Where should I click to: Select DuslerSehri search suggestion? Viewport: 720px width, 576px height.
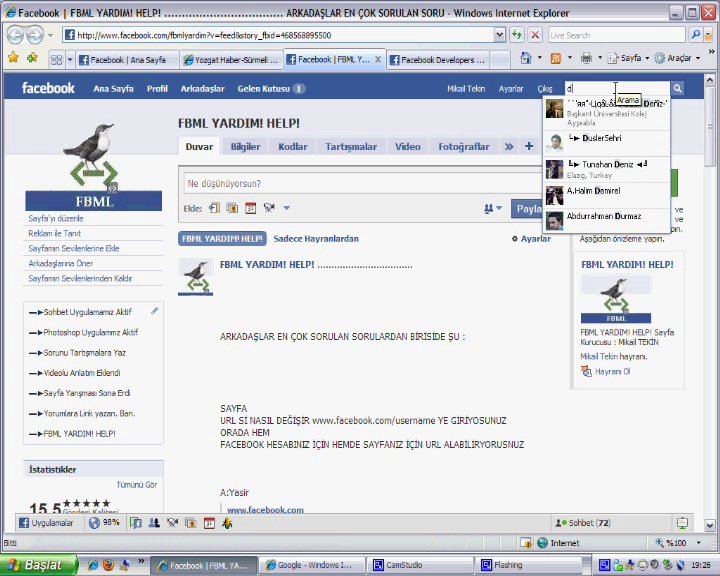607,143
